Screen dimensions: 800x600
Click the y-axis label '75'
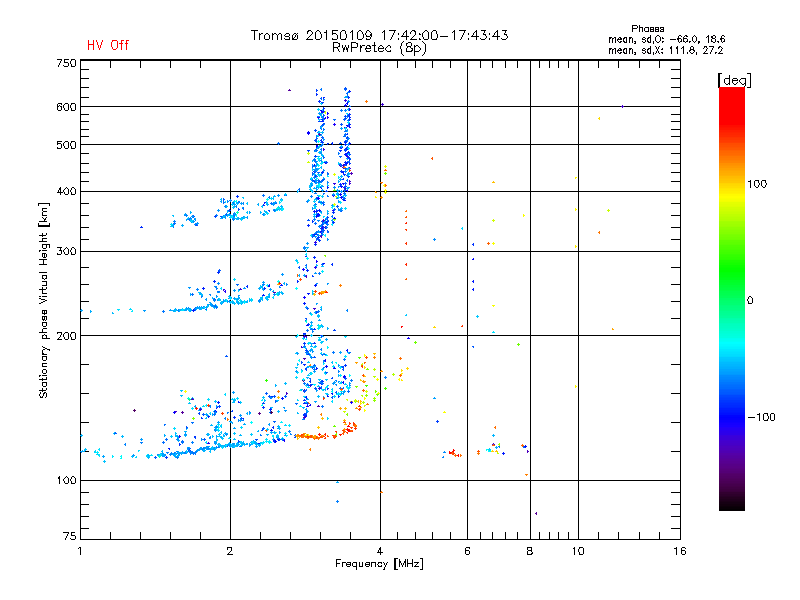coord(70,536)
